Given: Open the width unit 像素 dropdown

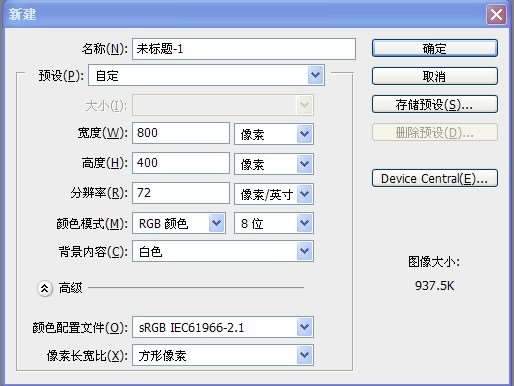Looking at the screenshot, I should [x=274, y=134].
